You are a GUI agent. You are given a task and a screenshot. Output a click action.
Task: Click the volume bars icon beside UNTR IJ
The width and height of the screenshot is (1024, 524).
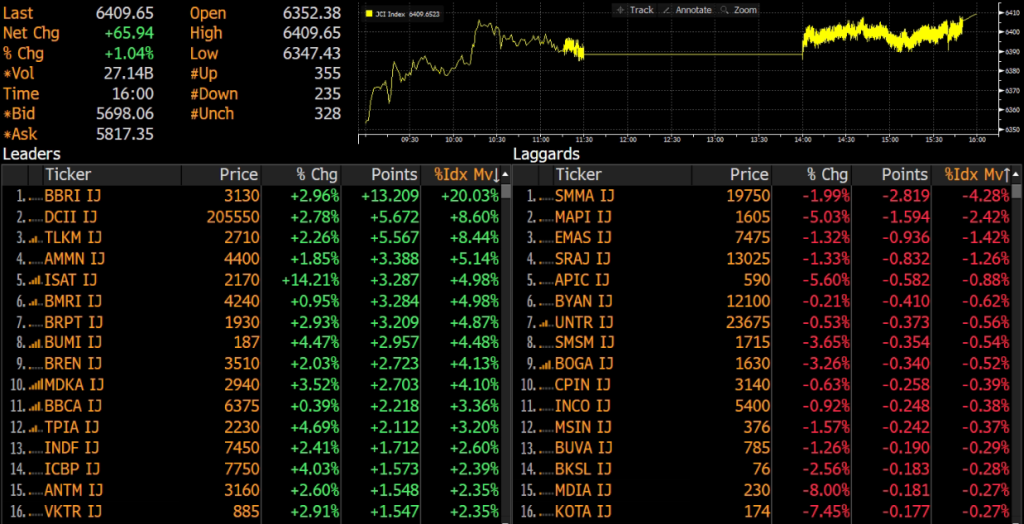coord(547,322)
